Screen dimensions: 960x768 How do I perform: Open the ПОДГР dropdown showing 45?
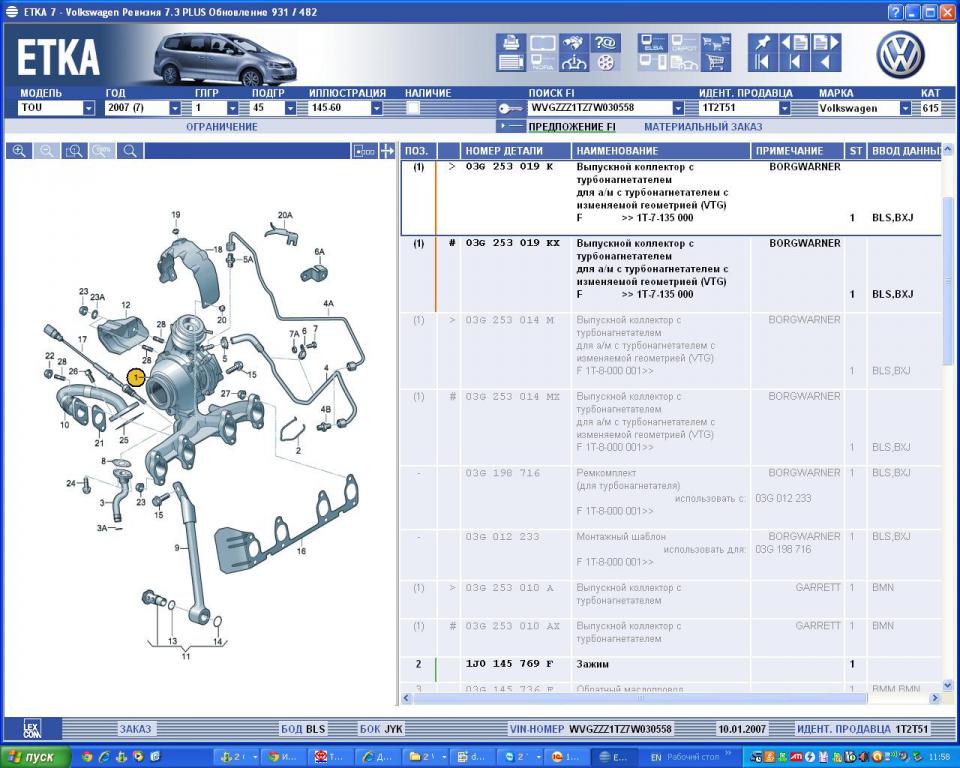point(290,108)
